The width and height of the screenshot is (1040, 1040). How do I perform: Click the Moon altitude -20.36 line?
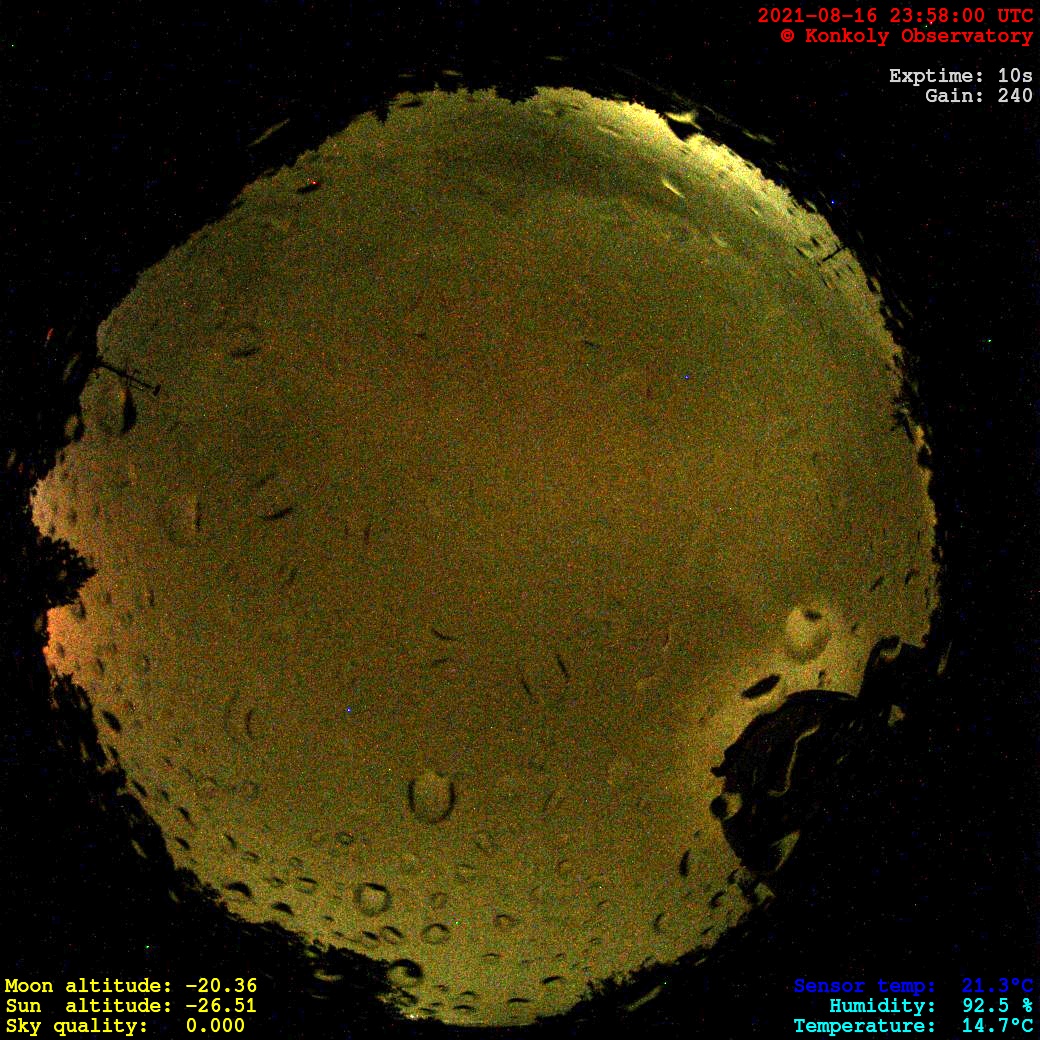tap(130, 986)
